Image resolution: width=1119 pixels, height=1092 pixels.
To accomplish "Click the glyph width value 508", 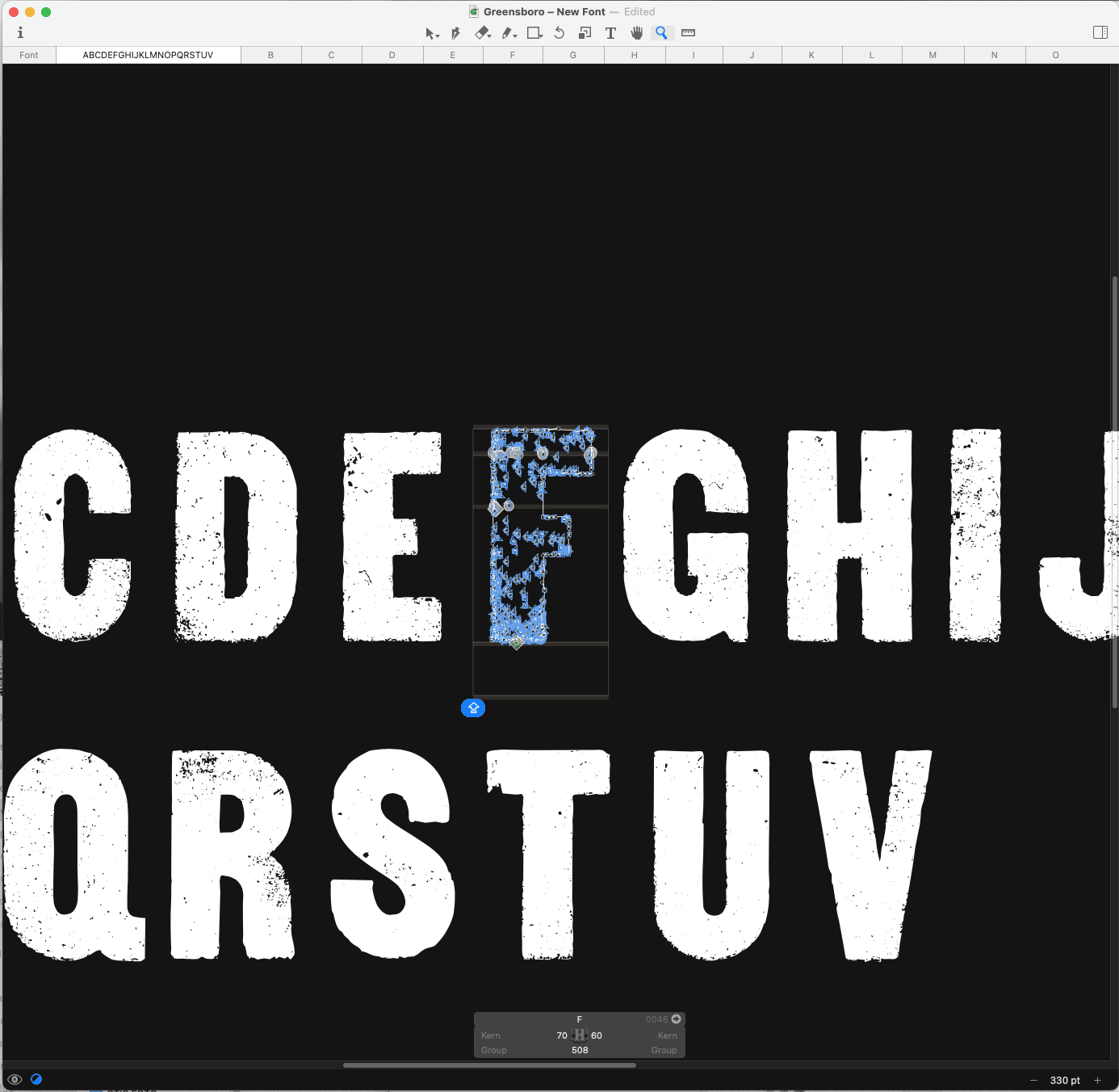I will click(580, 1050).
